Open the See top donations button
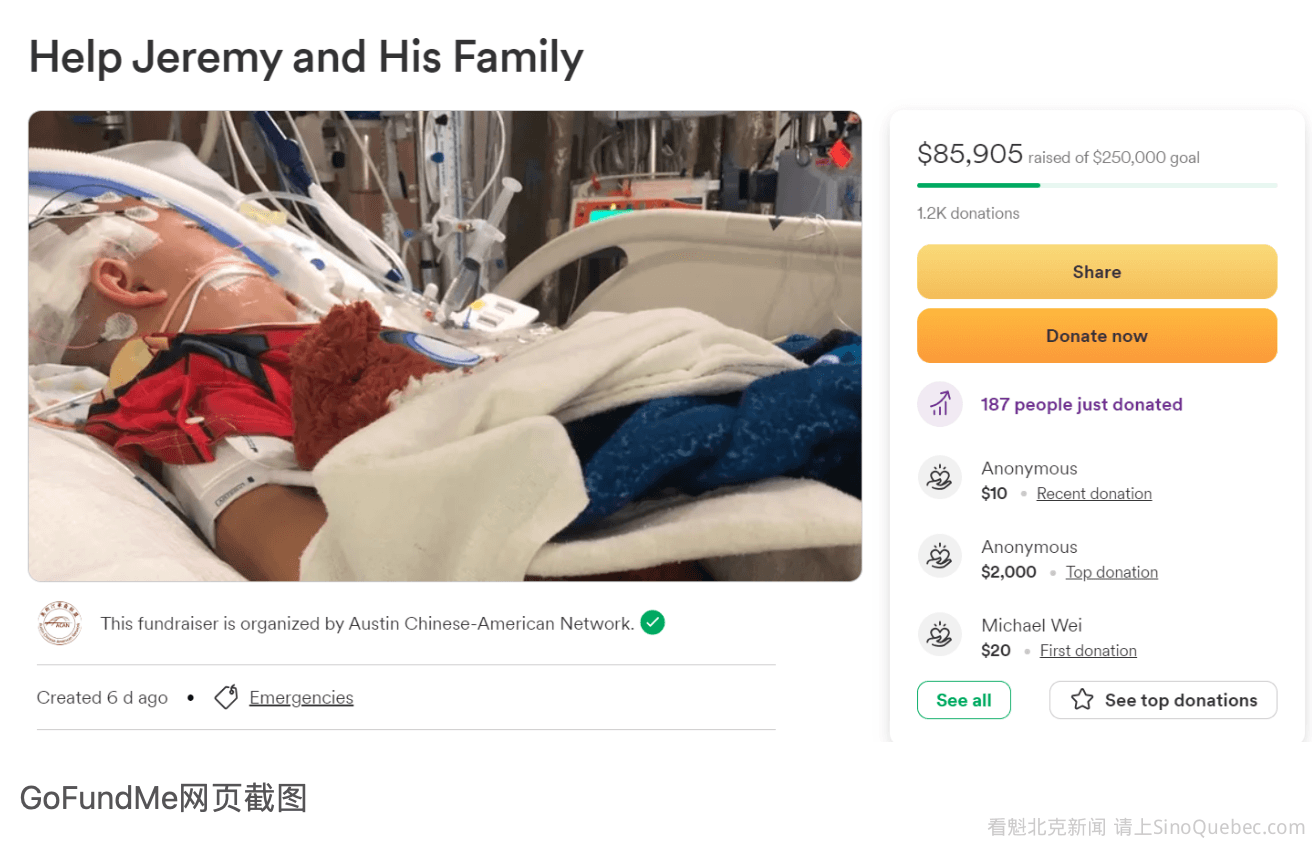 click(x=1163, y=700)
